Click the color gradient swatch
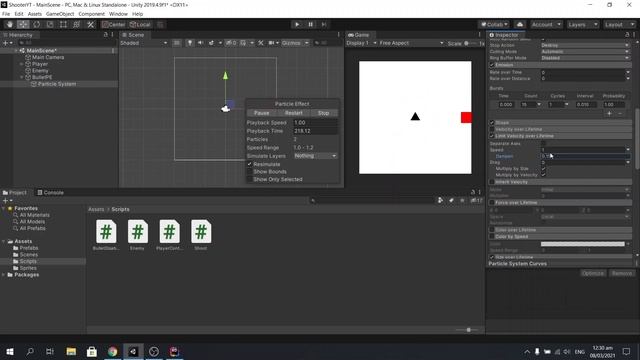This screenshot has width=640, height=360. [x=582, y=244]
